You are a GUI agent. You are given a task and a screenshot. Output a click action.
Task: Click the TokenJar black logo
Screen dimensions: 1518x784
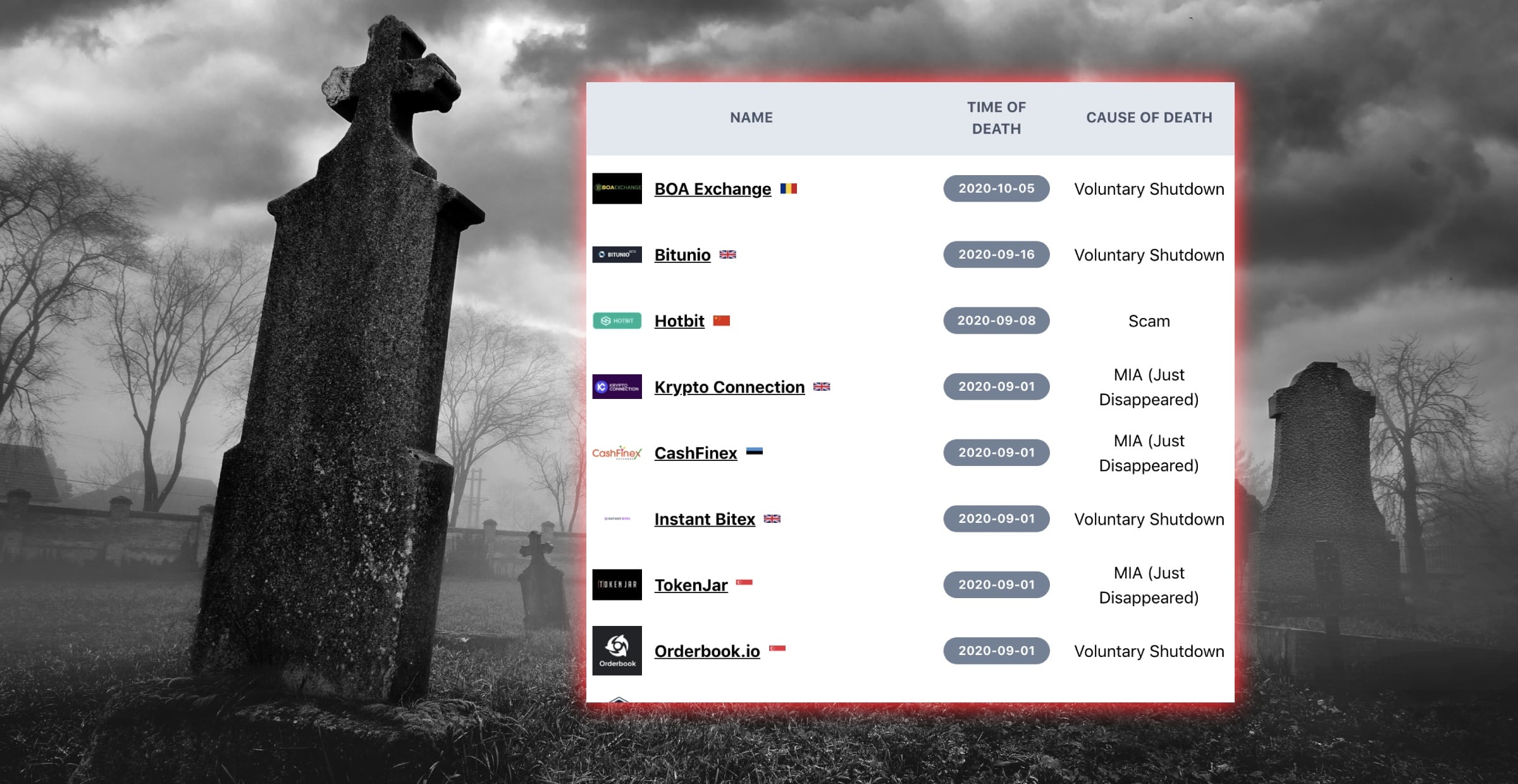(617, 585)
